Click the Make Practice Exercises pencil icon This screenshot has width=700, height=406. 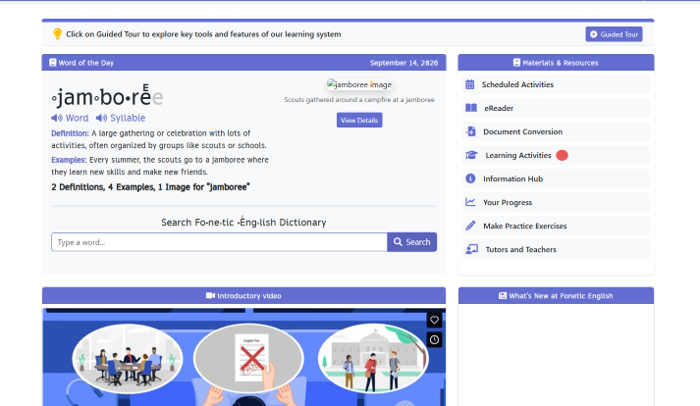click(x=470, y=226)
